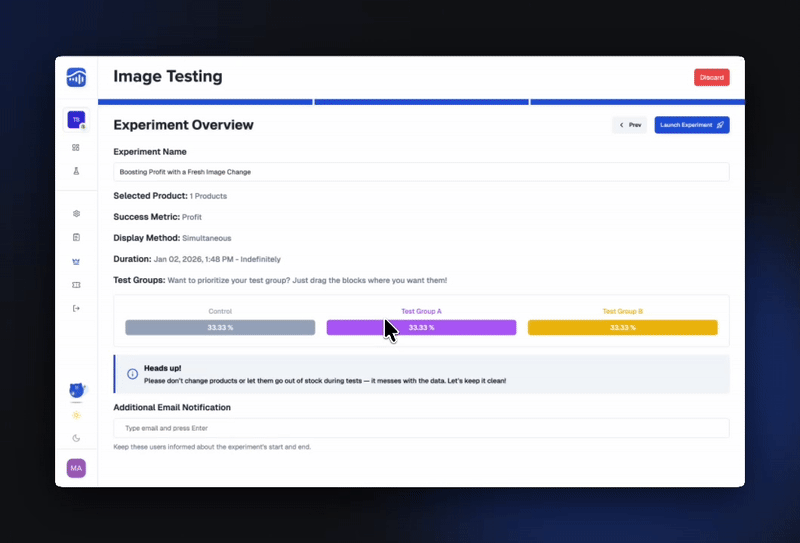Image resolution: width=800 pixels, height=543 pixels.
Task: Open the dashboard grid icon in sidebar
Action: 76,147
